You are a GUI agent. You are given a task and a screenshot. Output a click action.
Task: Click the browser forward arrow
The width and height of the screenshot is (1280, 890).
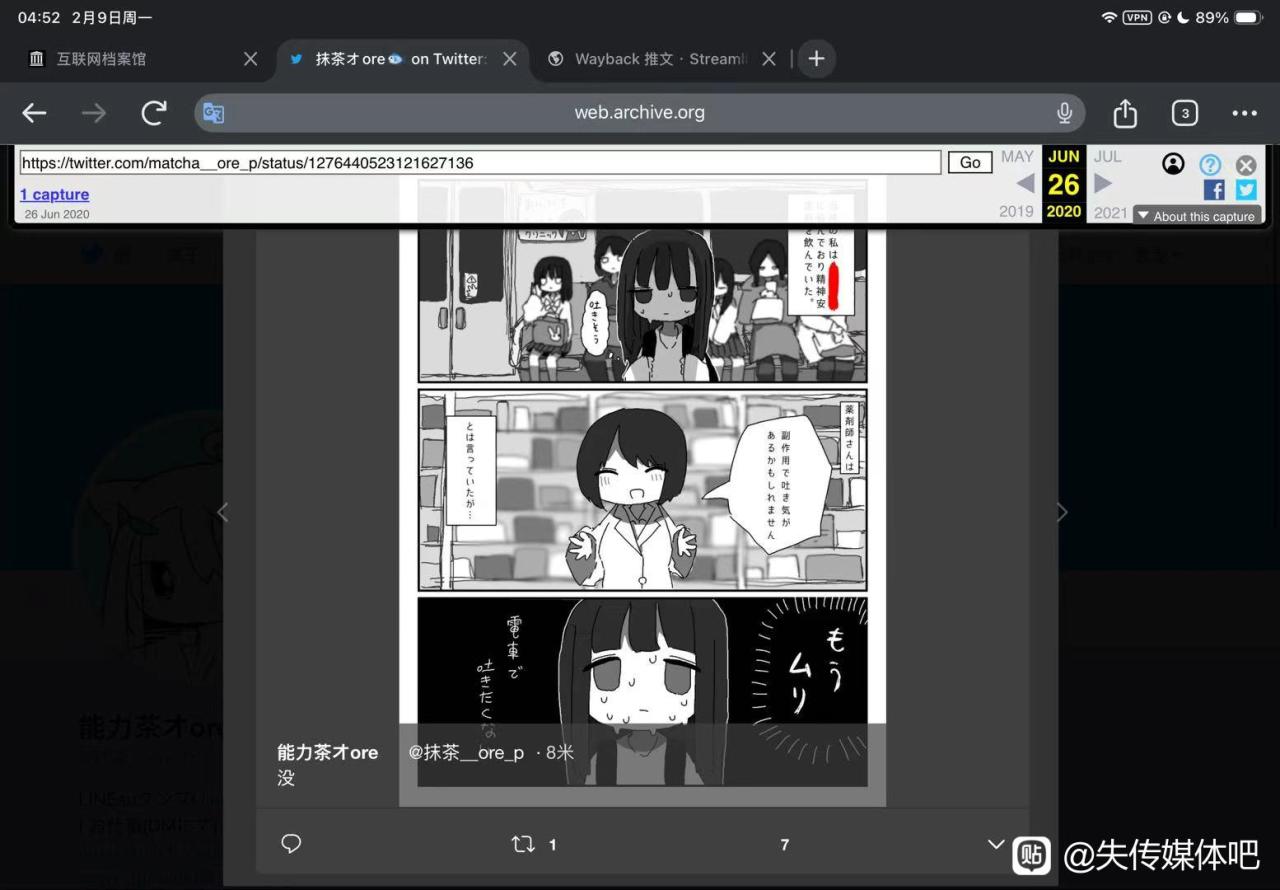(x=94, y=113)
